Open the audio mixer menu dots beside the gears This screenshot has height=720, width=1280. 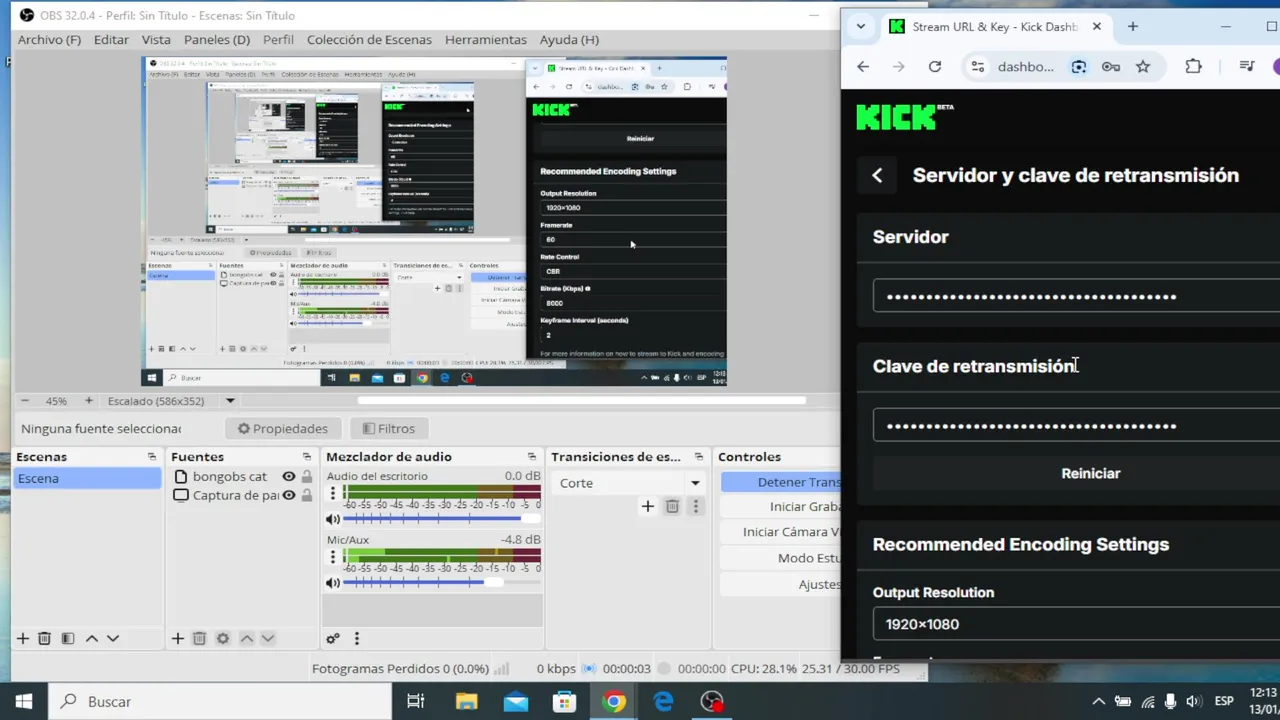(x=356, y=638)
